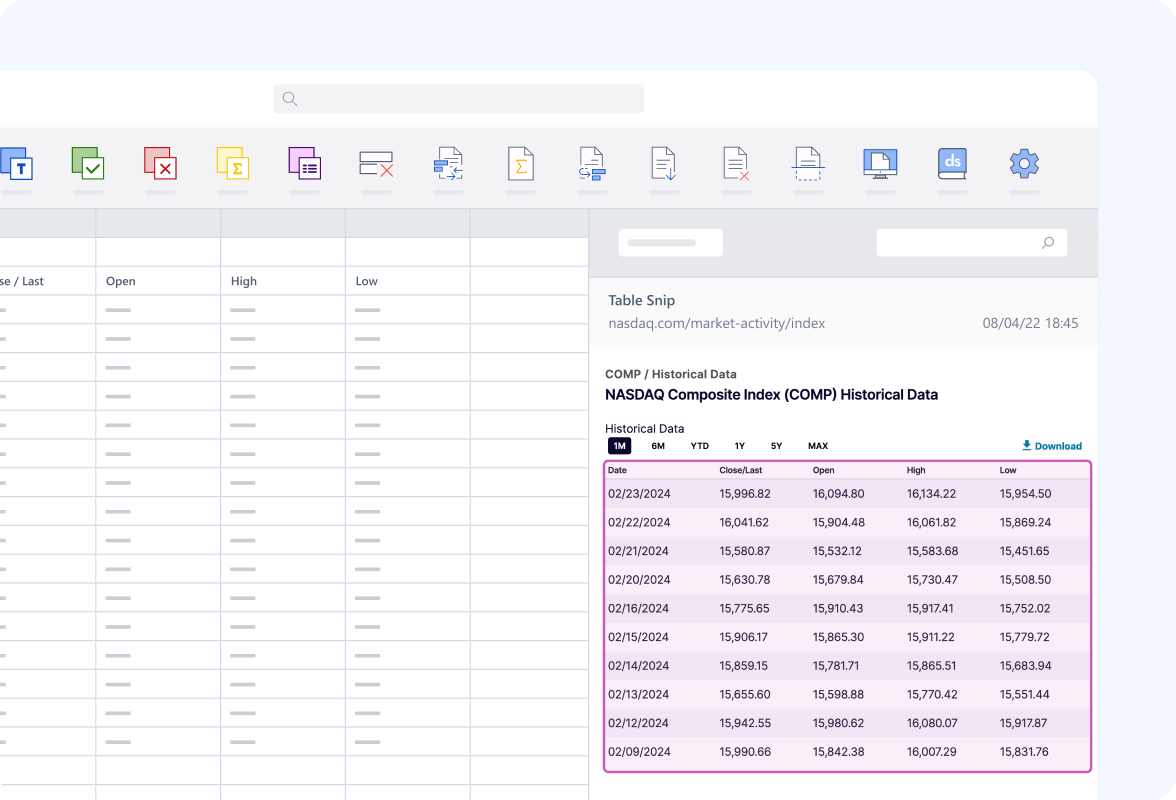Switch to the 6M time range
Screen dimensions: 1176x800
click(658, 446)
